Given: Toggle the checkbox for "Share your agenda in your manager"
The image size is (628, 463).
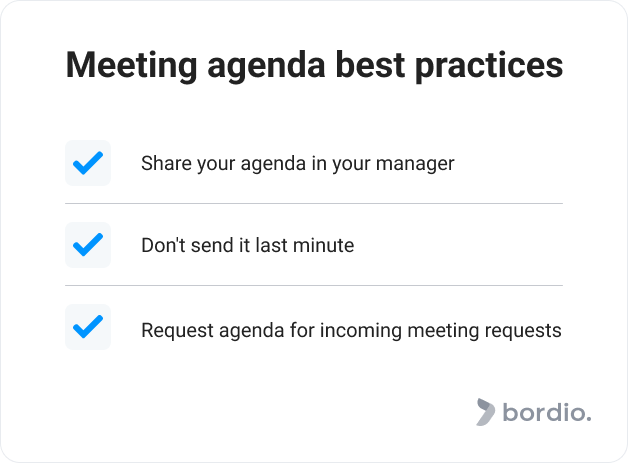Looking at the screenshot, I should [x=88, y=163].
